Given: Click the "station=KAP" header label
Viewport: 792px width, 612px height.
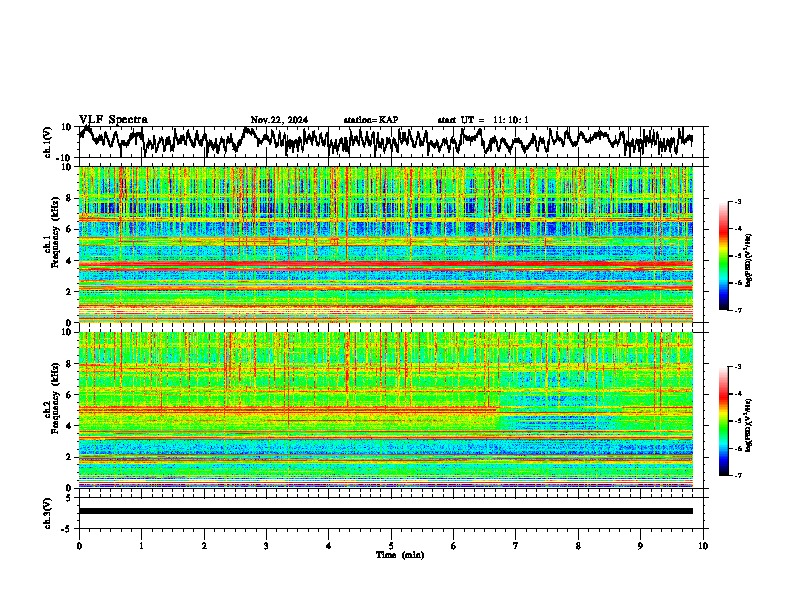Looking at the screenshot, I should pyautogui.click(x=371, y=120).
